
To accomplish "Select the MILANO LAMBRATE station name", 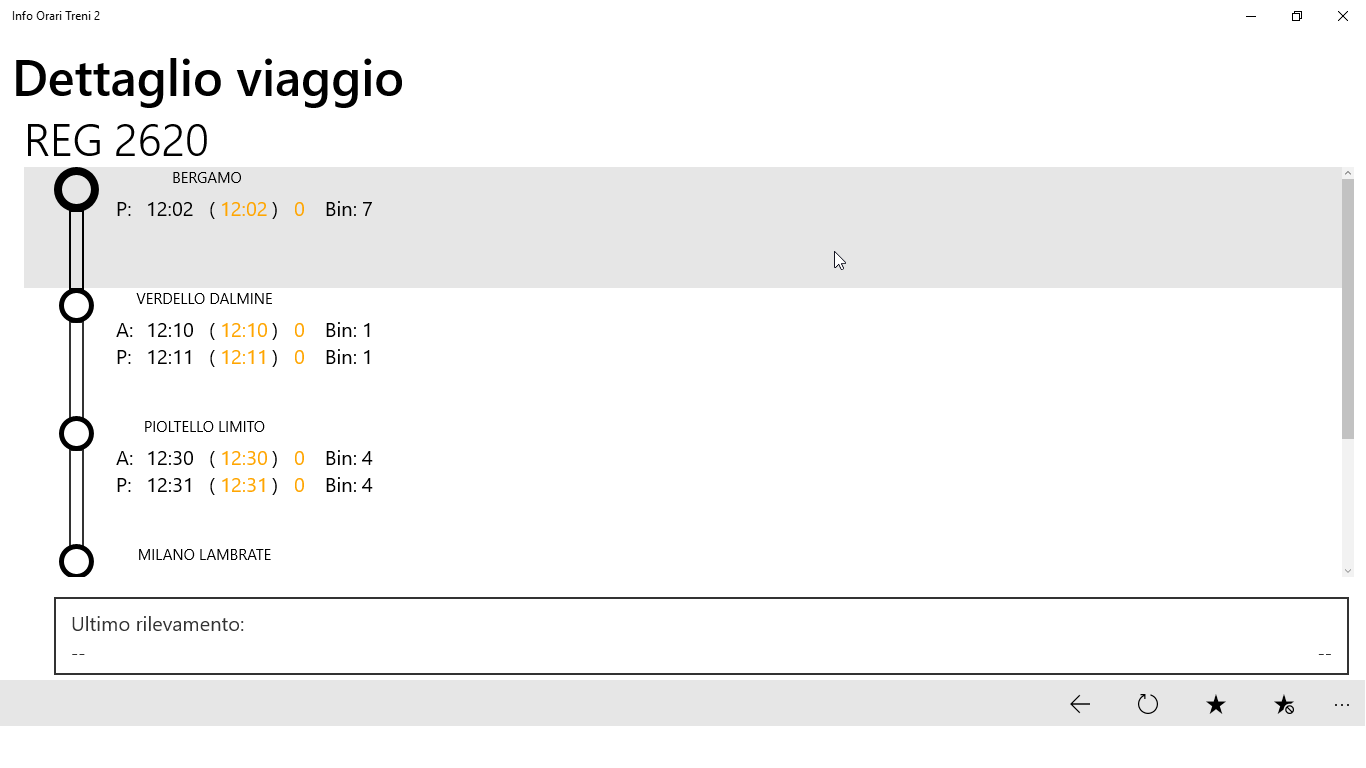I will pyautogui.click(x=204, y=555).
